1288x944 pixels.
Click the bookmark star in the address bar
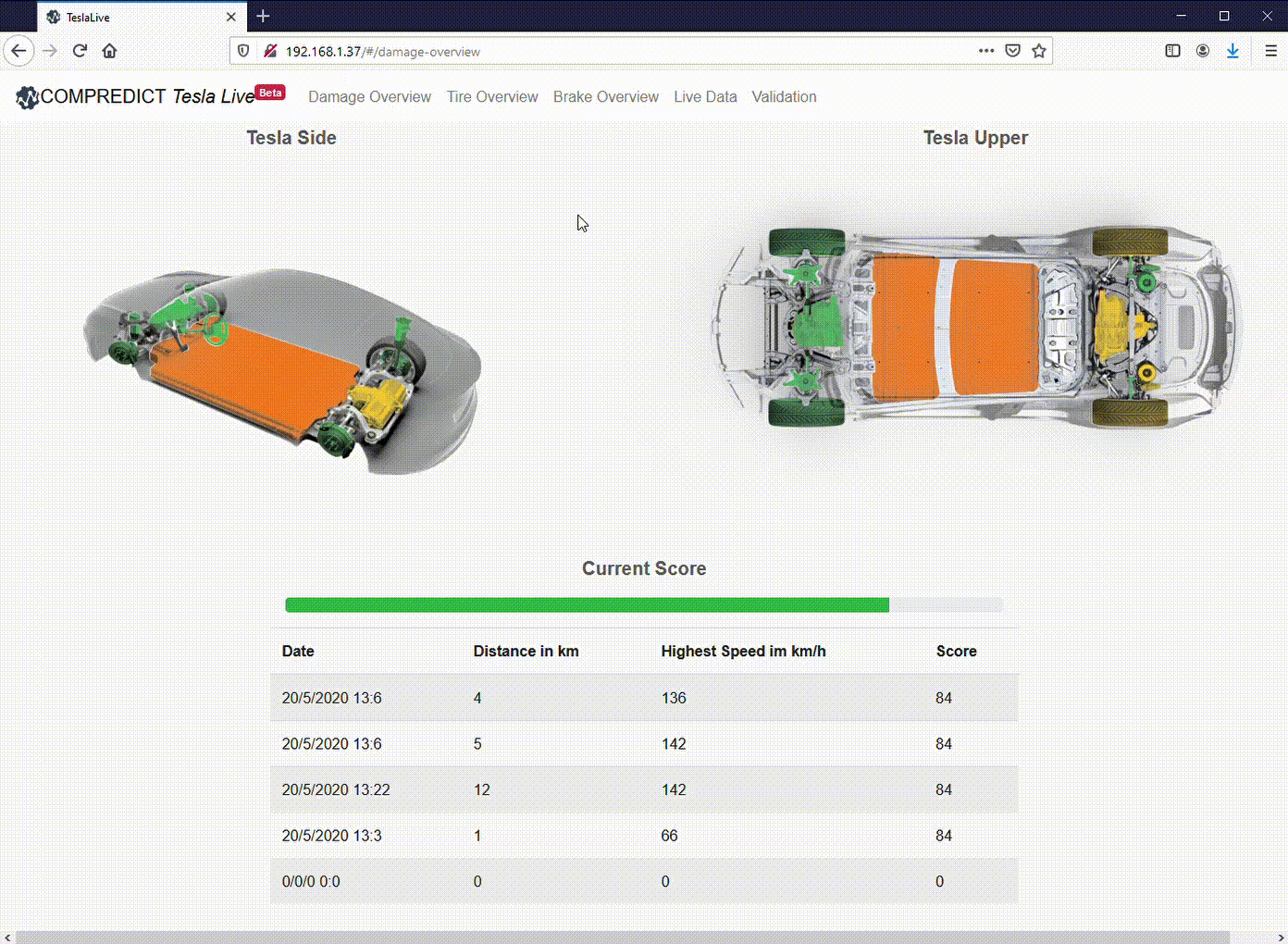(x=1039, y=51)
